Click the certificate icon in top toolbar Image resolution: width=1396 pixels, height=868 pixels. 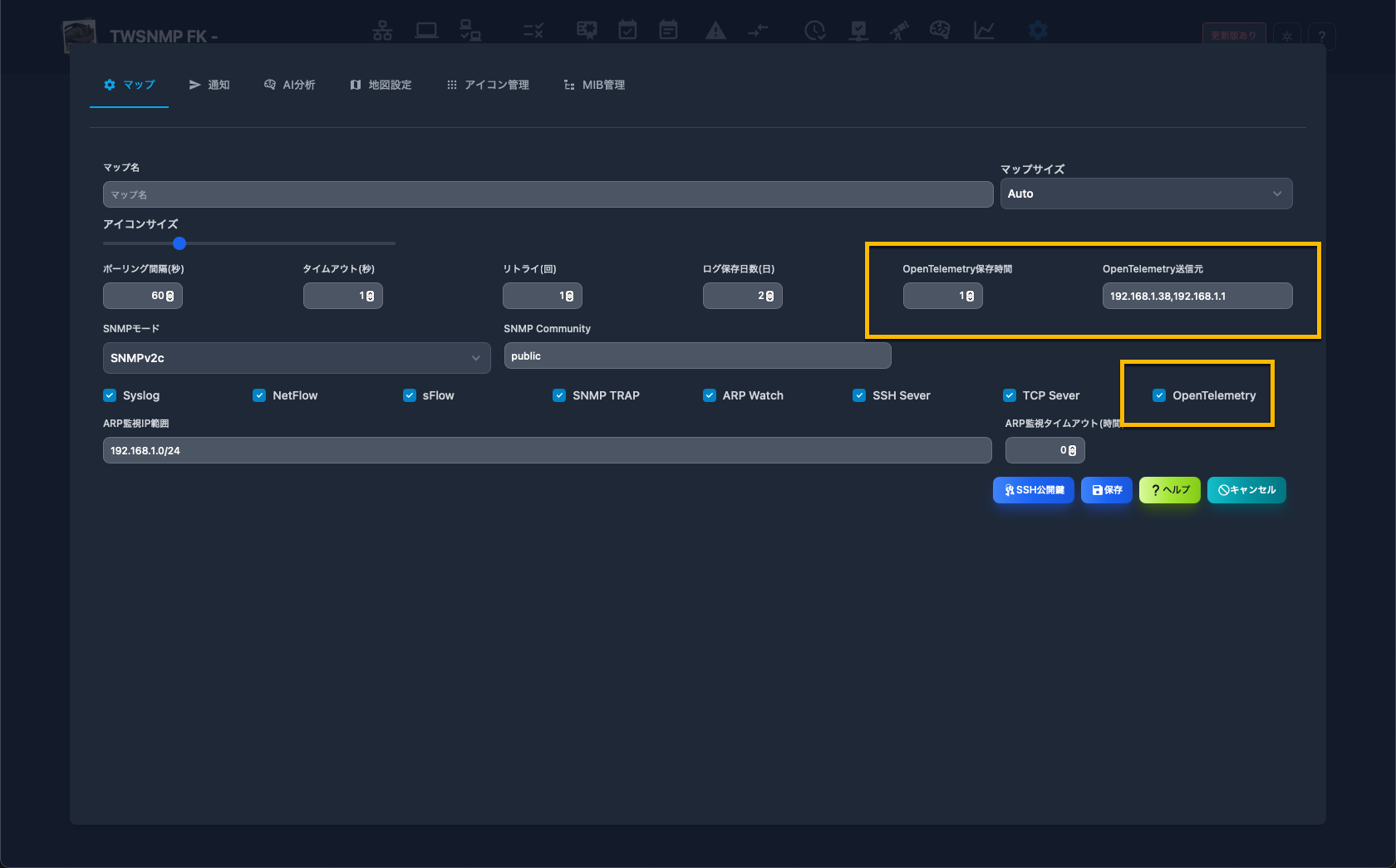587,31
